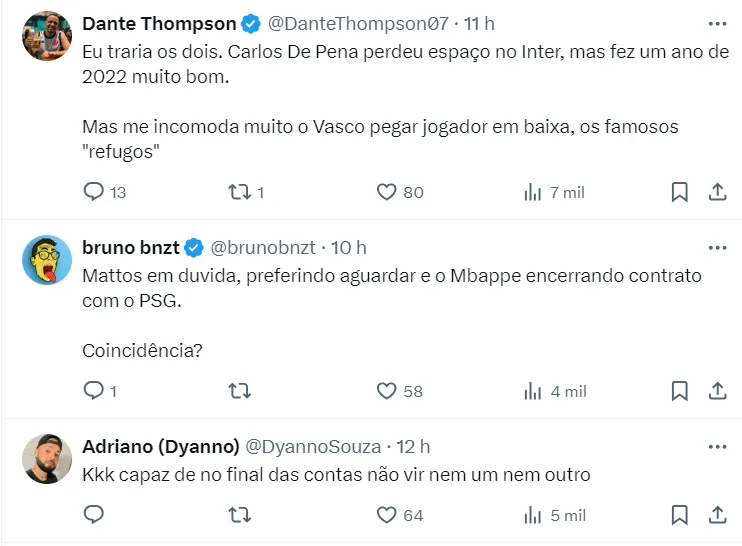Bookmark Dante Thompson's tweet
Viewport: 742px width, 546px height.
[x=679, y=192]
